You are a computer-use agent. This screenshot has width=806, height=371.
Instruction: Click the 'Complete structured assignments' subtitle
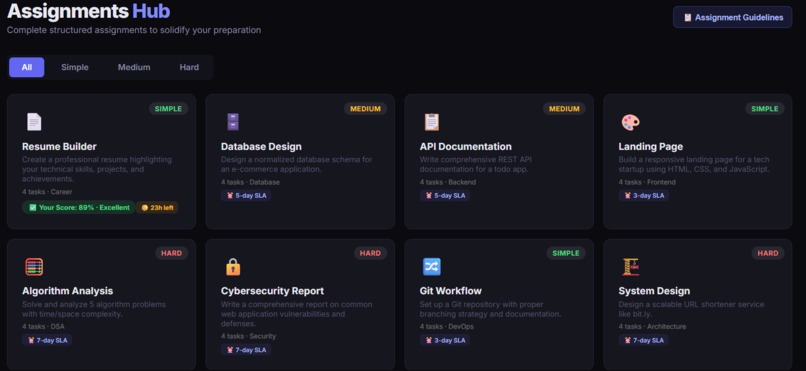[134, 30]
